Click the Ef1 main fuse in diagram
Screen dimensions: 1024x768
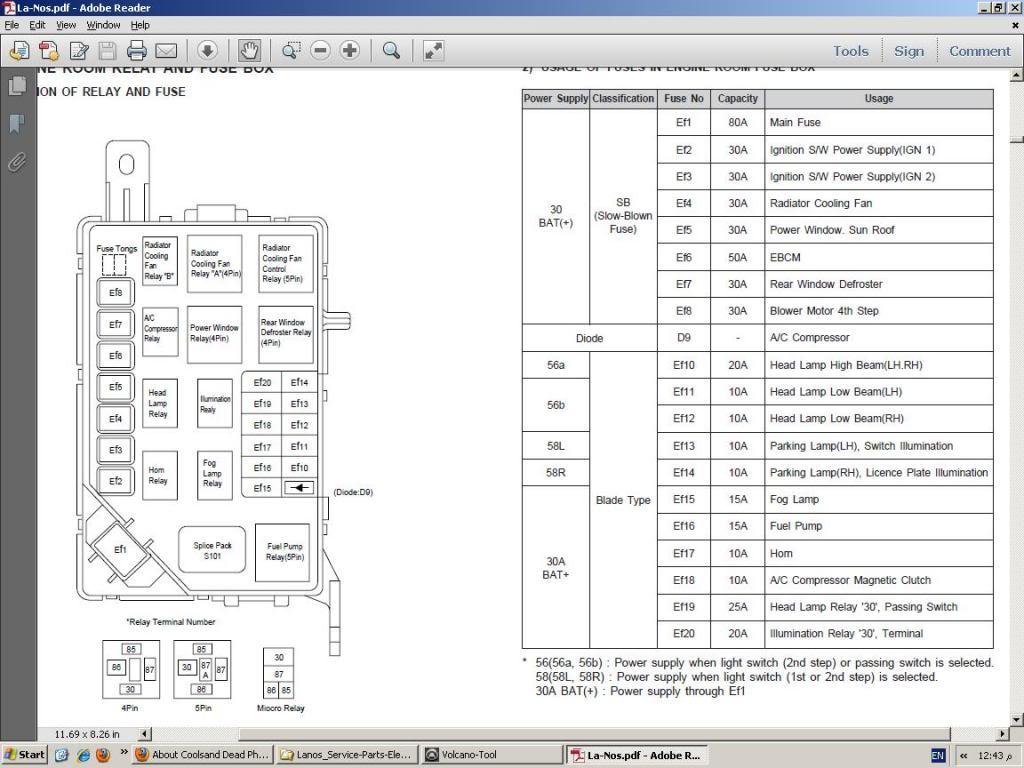(x=120, y=549)
